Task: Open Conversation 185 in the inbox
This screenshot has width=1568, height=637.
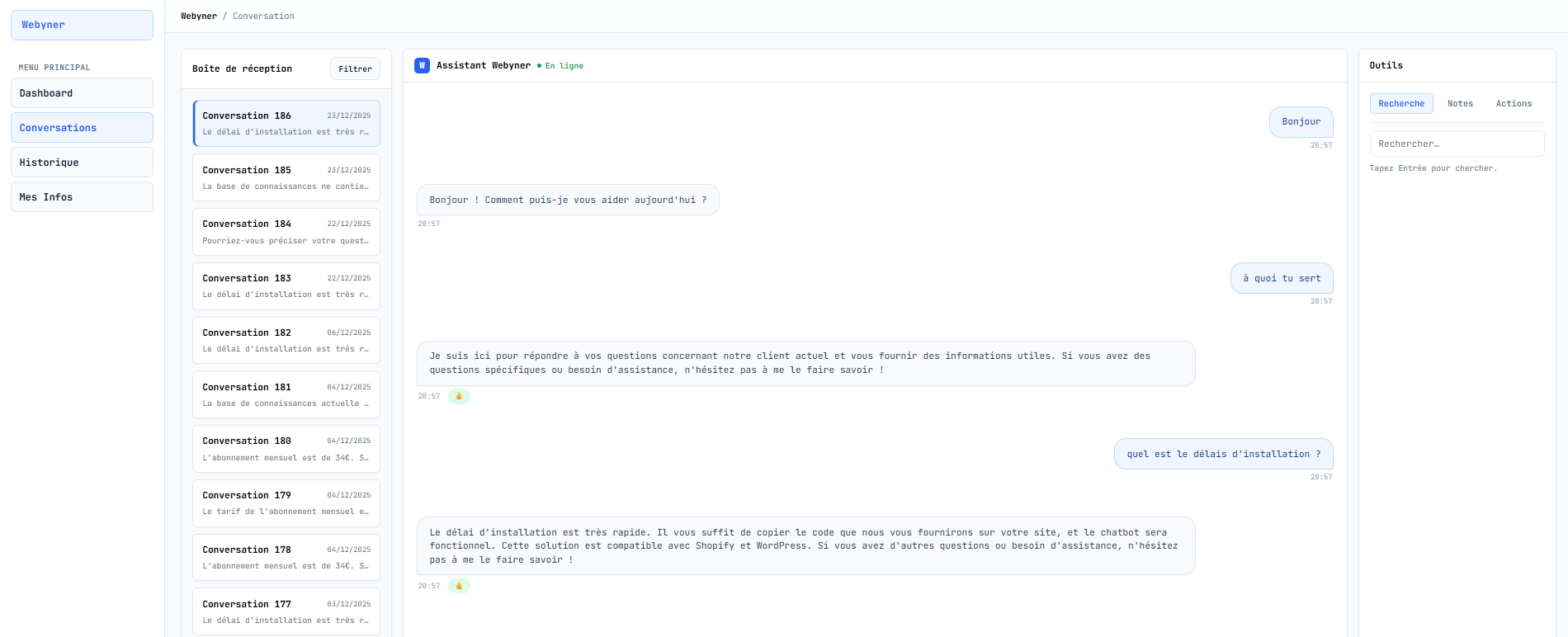Action: tap(286, 177)
